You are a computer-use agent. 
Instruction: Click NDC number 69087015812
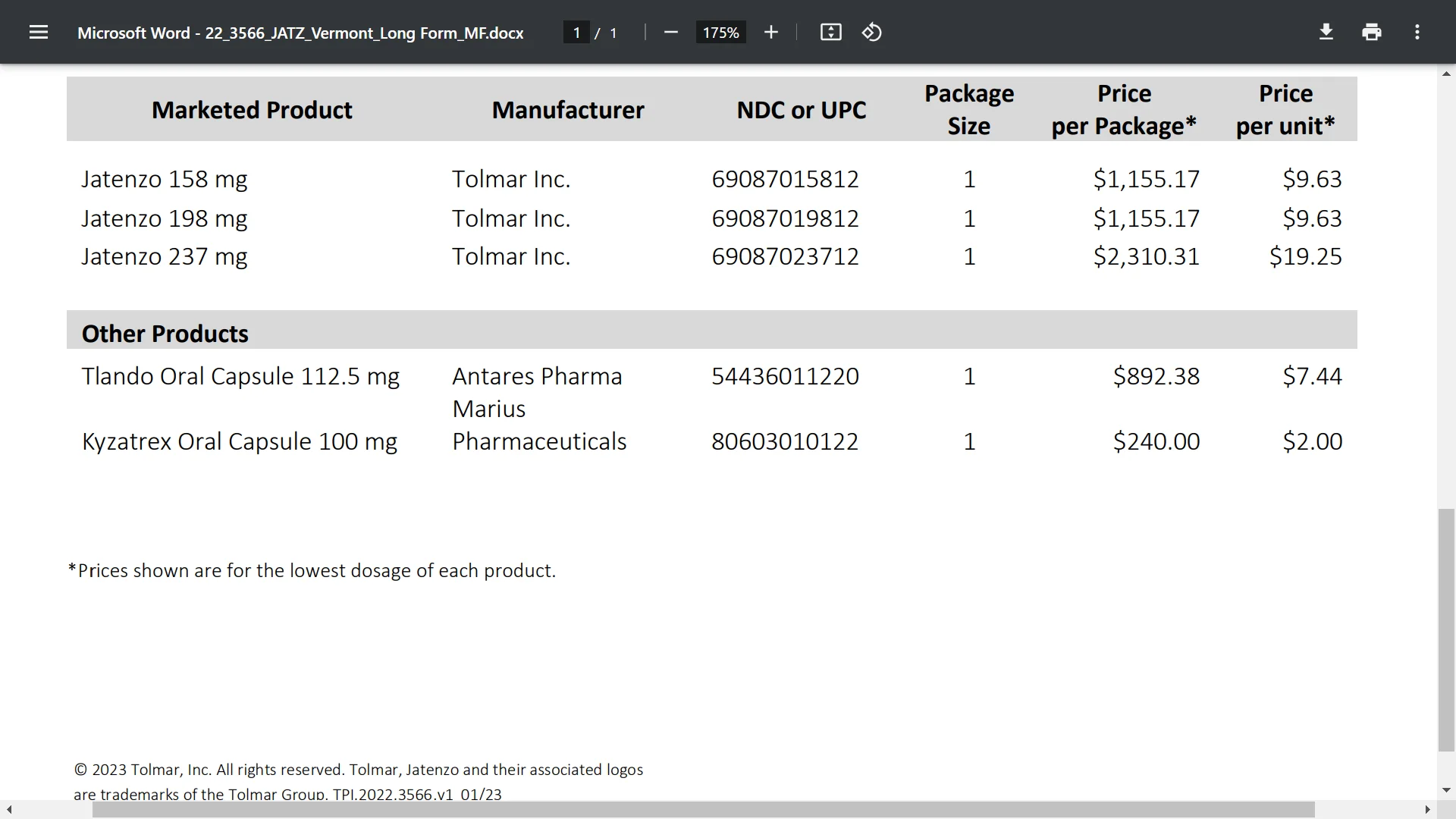[785, 179]
